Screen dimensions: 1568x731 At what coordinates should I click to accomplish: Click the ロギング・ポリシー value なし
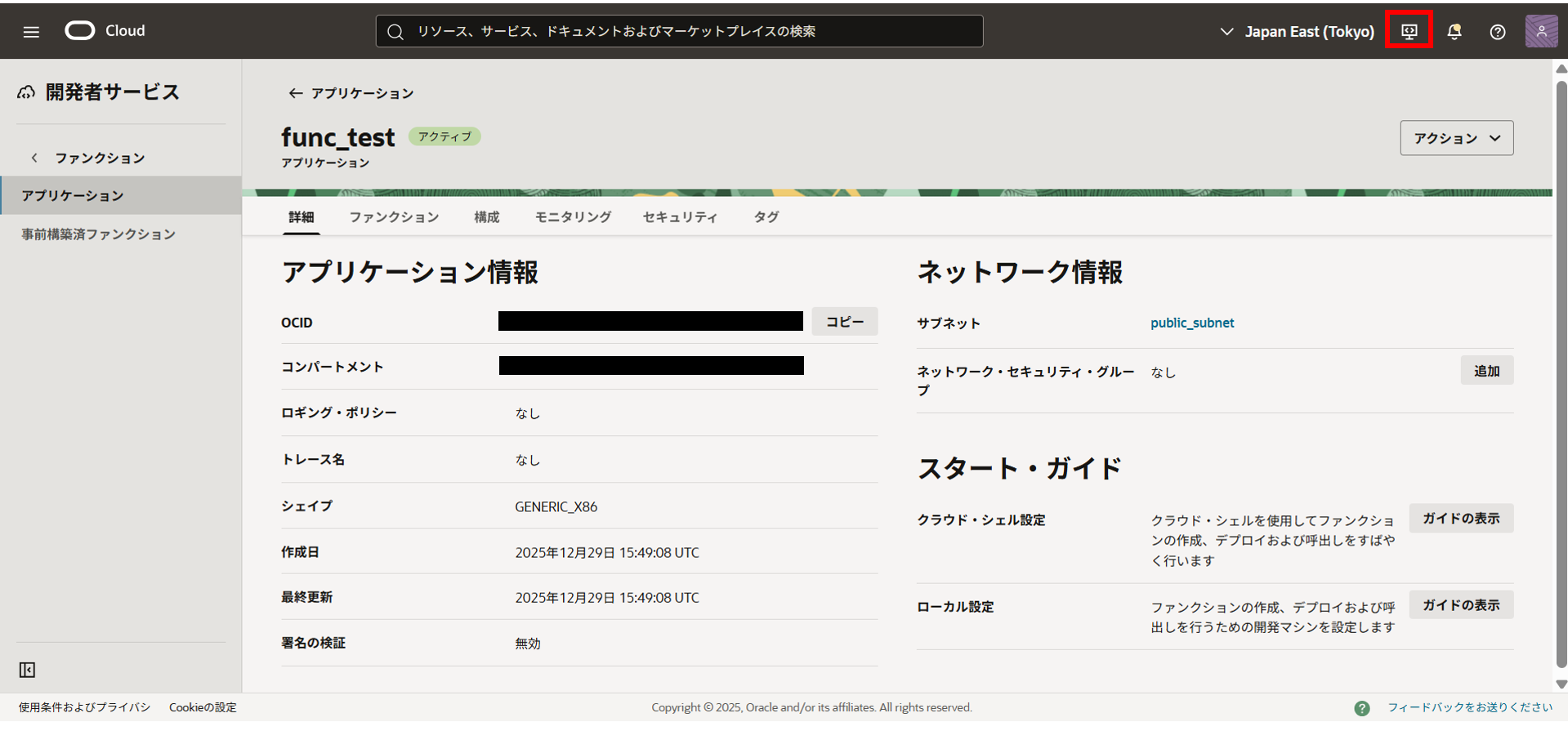pos(528,413)
